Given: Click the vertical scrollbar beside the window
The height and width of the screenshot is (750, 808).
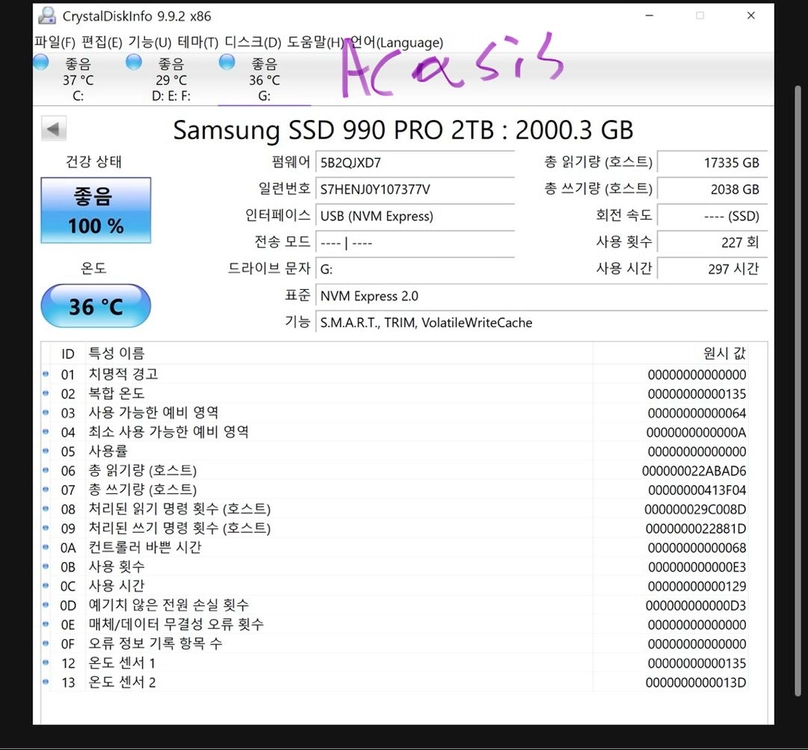Looking at the screenshot, I should click(x=799, y=392).
